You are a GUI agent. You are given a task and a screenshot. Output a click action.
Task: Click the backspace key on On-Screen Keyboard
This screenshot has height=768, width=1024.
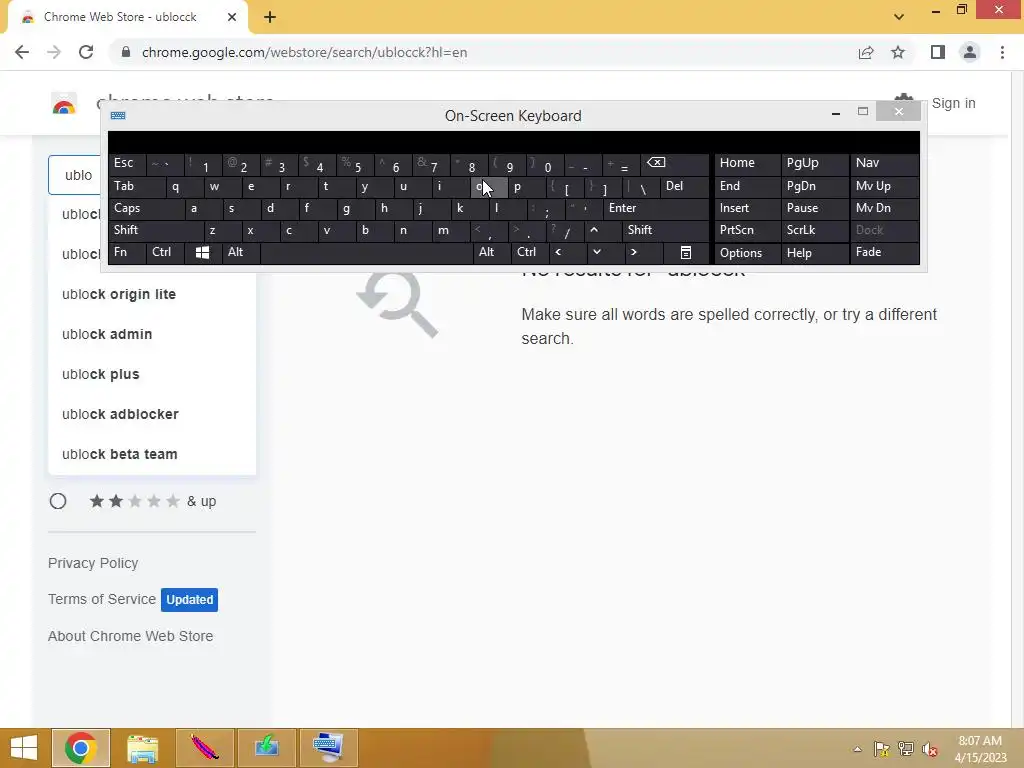click(x=675, y=164)
